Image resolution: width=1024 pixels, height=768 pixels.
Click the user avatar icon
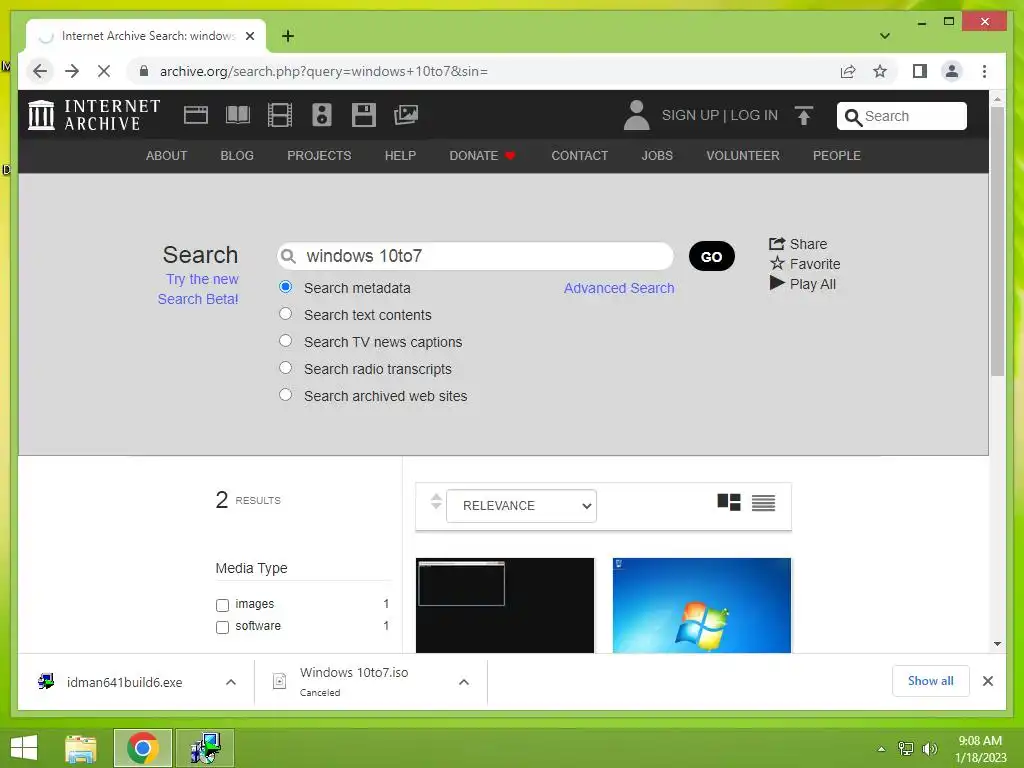pyautogui.click(x=636, y=115)
